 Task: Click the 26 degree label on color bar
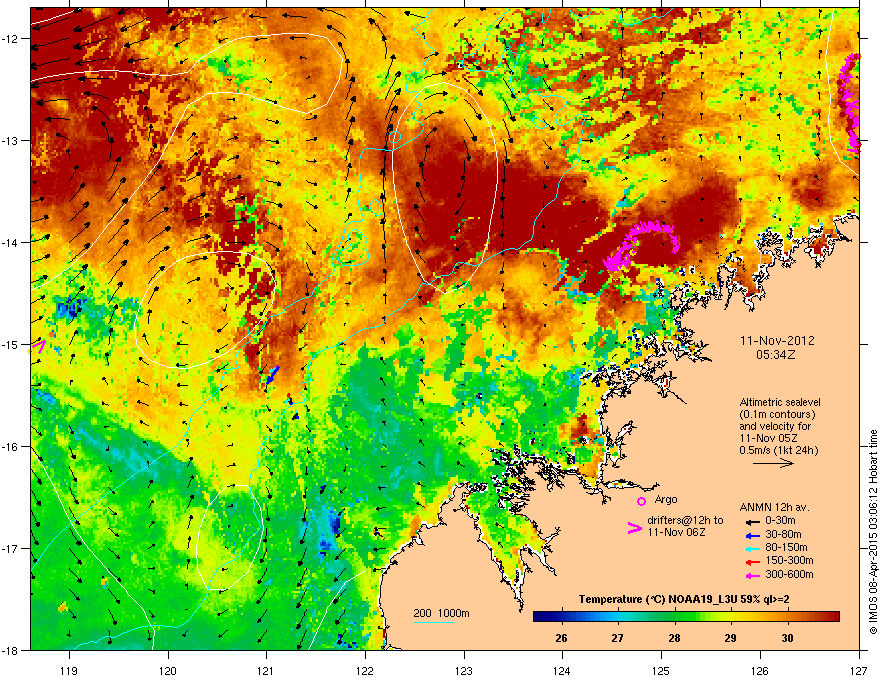[561, 638]
